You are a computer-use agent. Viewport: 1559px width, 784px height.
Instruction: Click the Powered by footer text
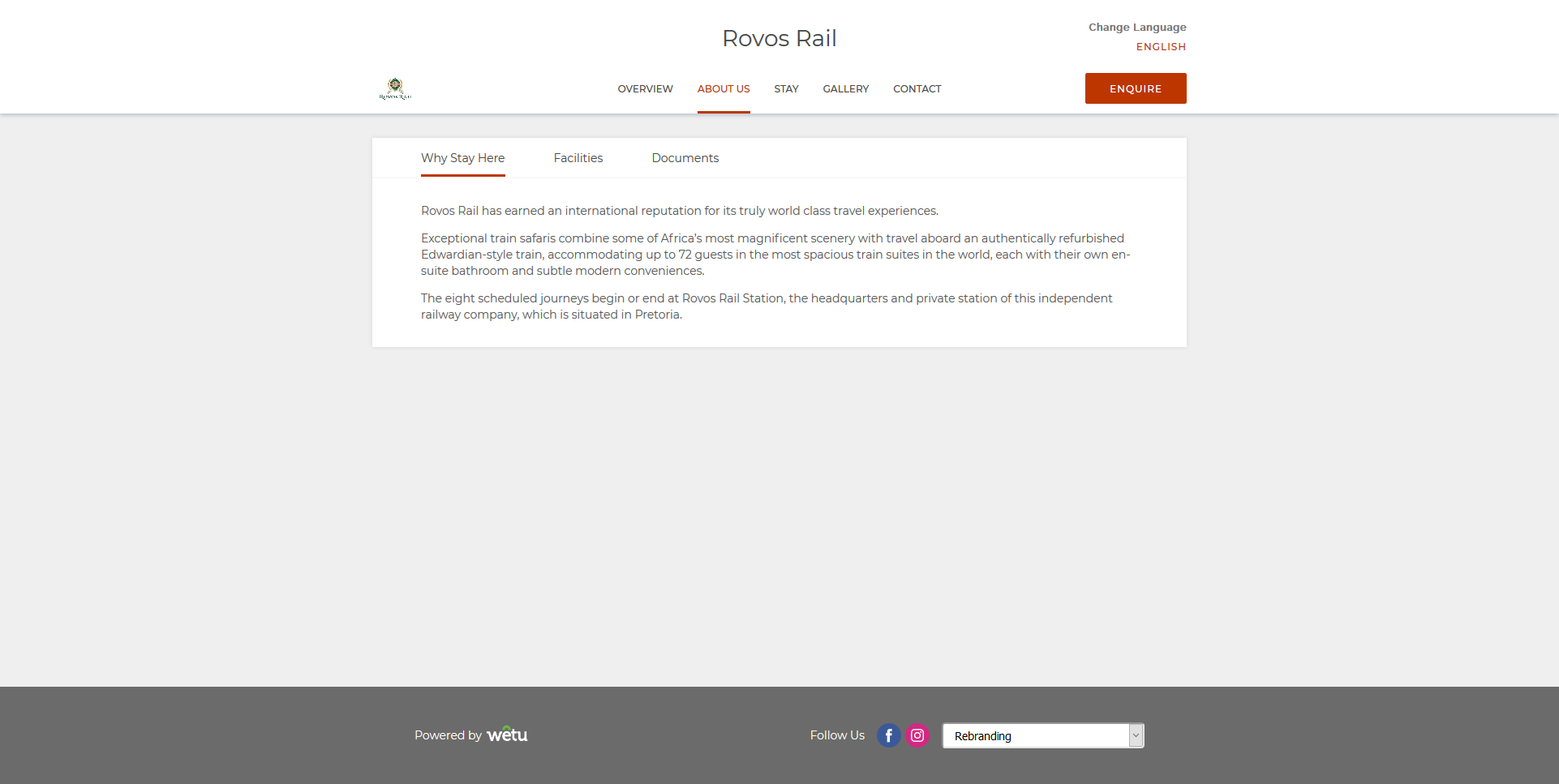click(x=448, y=735)
